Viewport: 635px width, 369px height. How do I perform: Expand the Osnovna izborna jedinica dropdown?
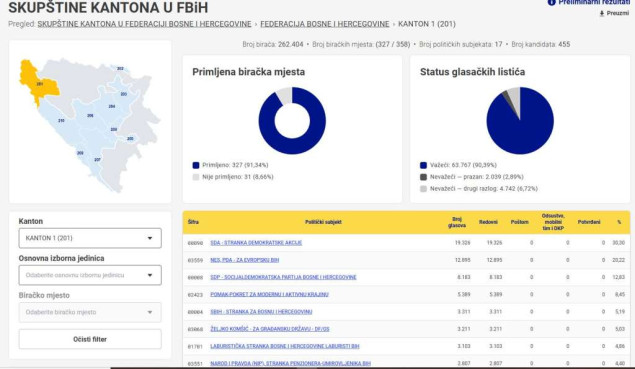(90, 275)
